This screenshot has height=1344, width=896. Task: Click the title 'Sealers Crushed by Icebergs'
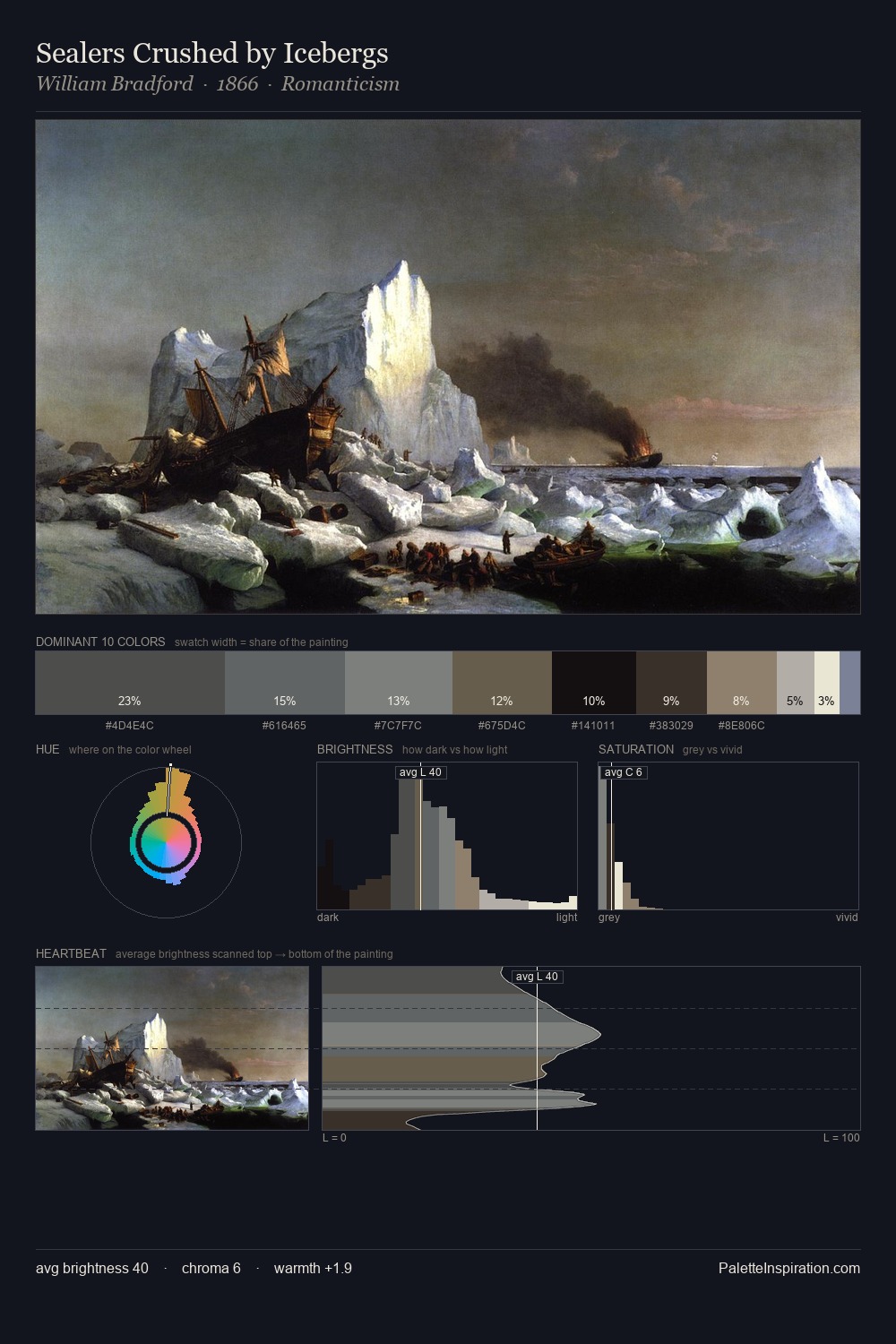point(212,54)
